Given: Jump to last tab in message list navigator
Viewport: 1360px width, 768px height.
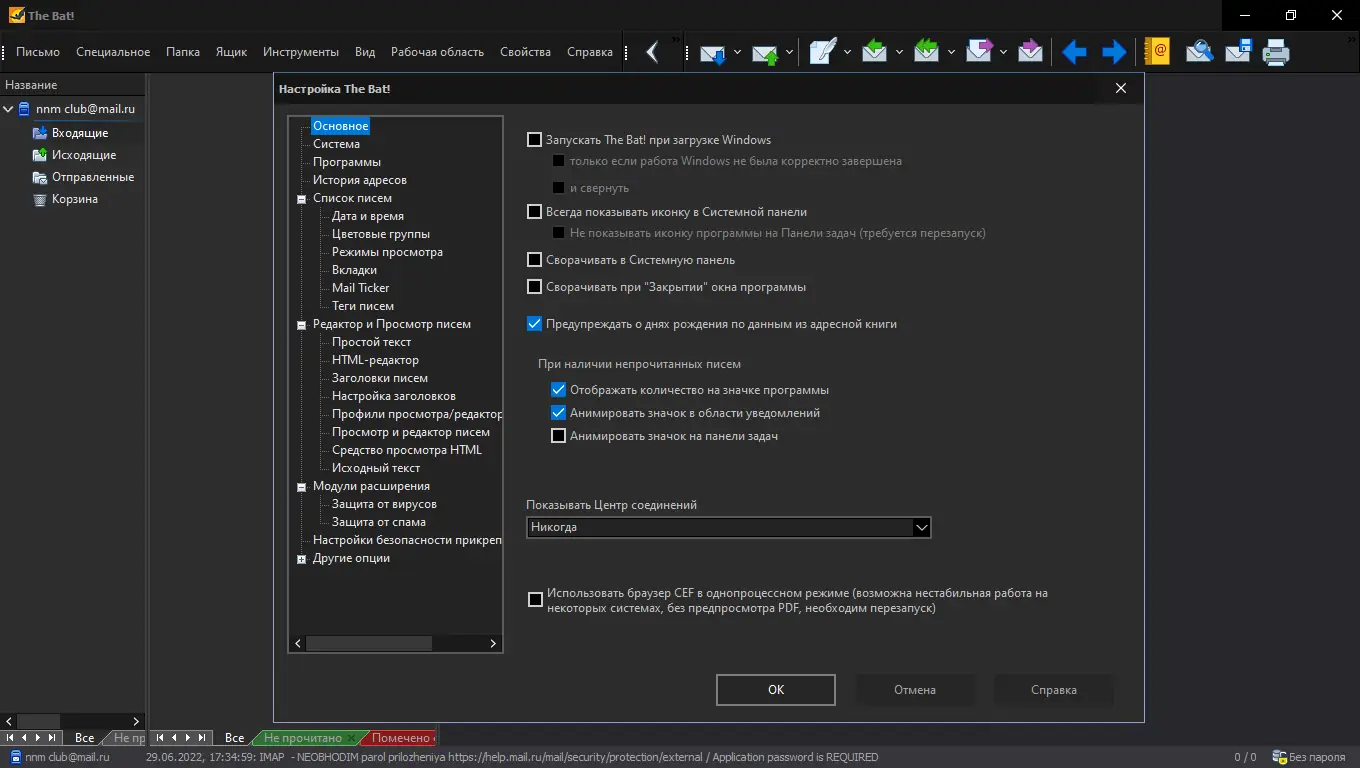Looking at the screenshot, I should point(203,738).
